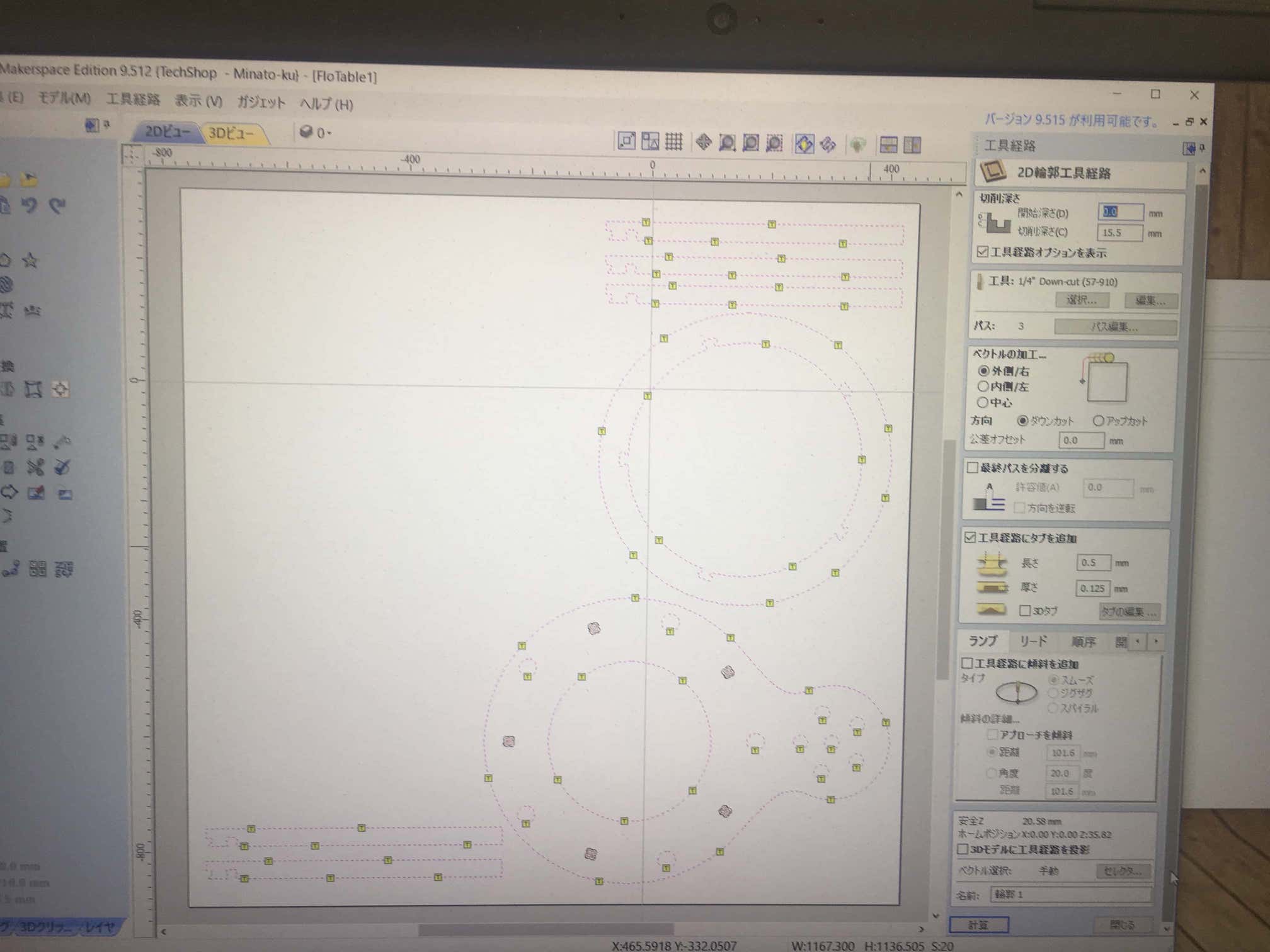Click the view controls icon left of grid
The width and height of the screenshot is (1270, 952).
(x=649, y=141)
